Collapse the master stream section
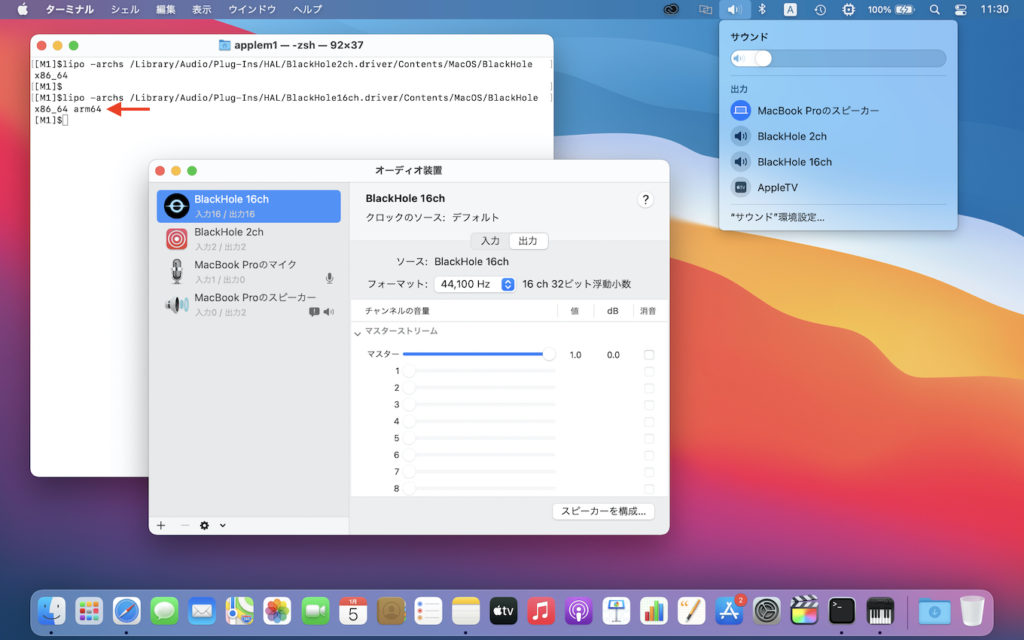Screen dimensions: 1024x640 (x=358, y=332)
